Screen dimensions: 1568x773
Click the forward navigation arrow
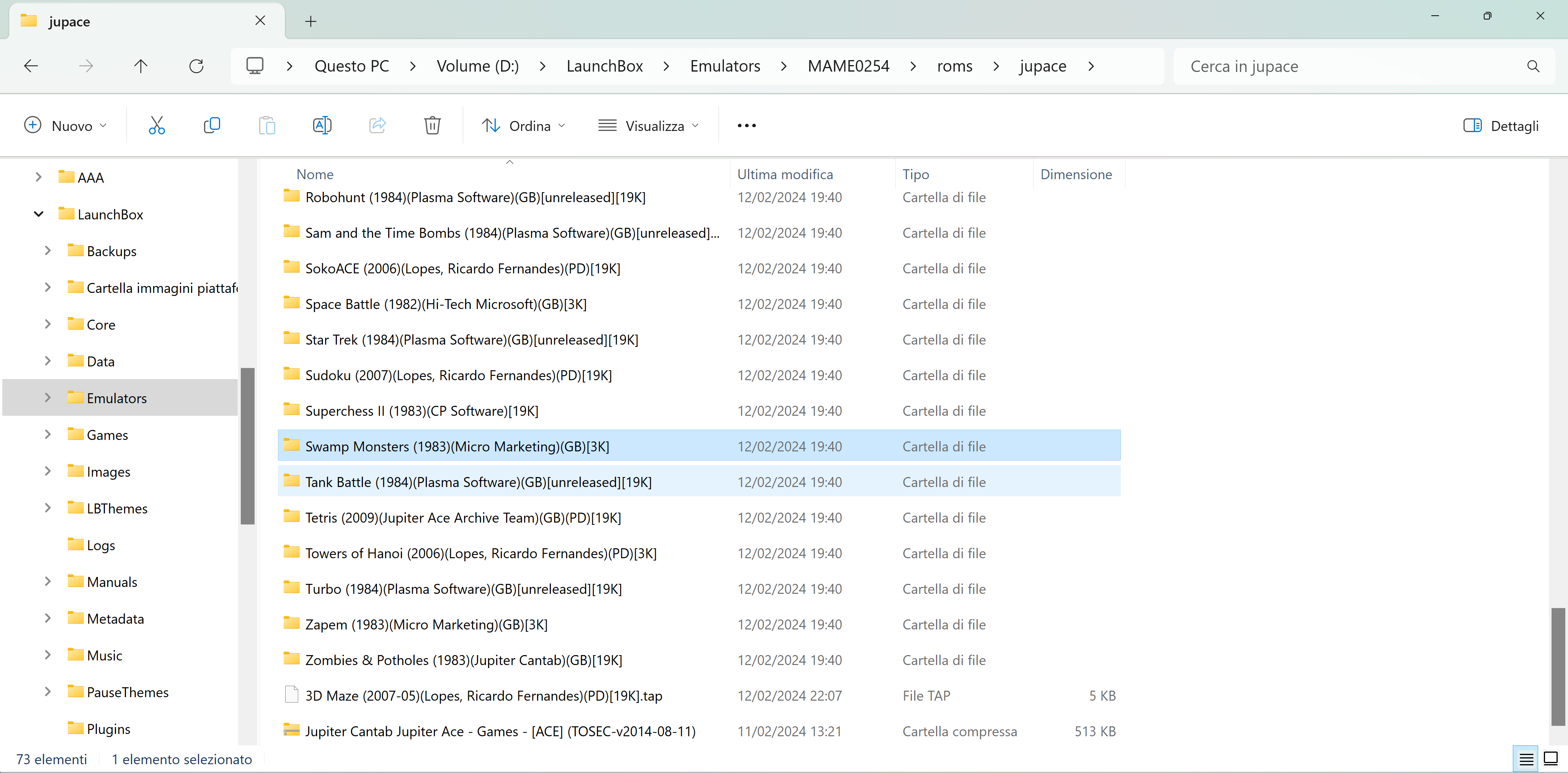87,66
